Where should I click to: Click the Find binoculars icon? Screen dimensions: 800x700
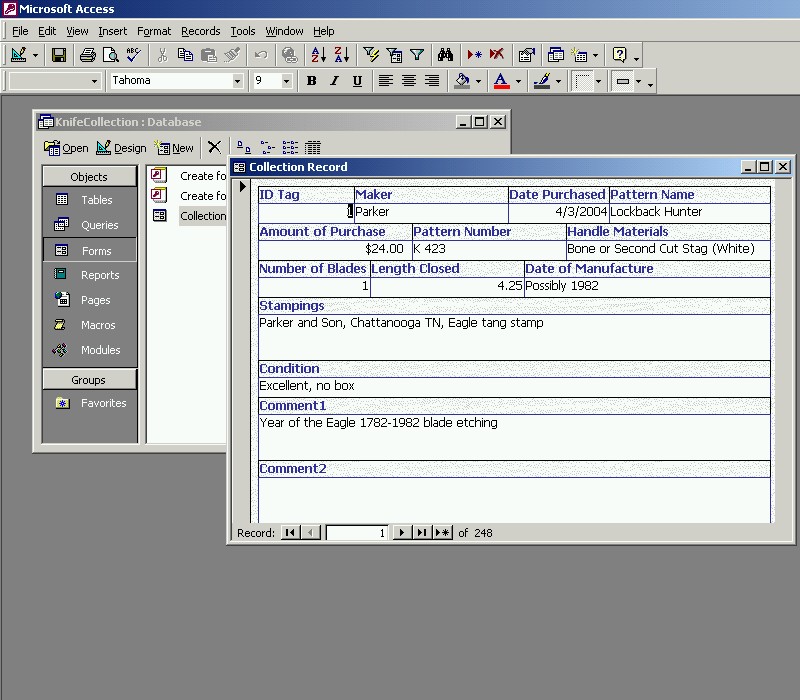pyautogui.click(x=445, y=55)
